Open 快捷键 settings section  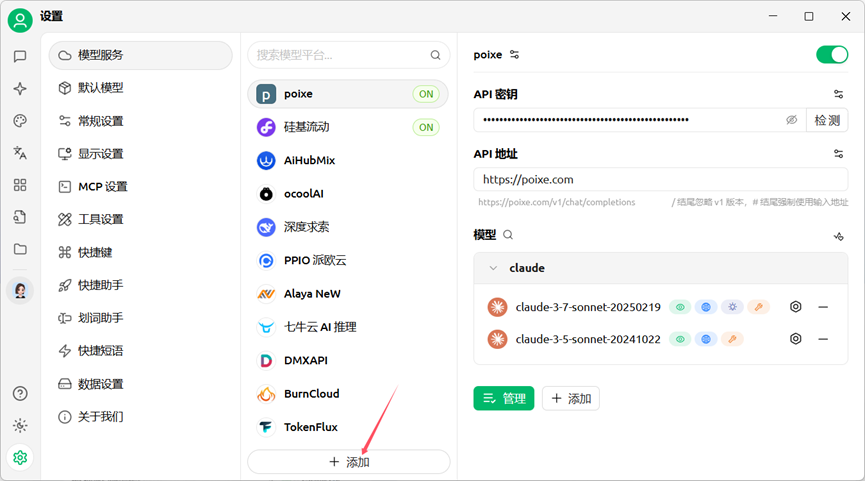(x=141, y=252)
